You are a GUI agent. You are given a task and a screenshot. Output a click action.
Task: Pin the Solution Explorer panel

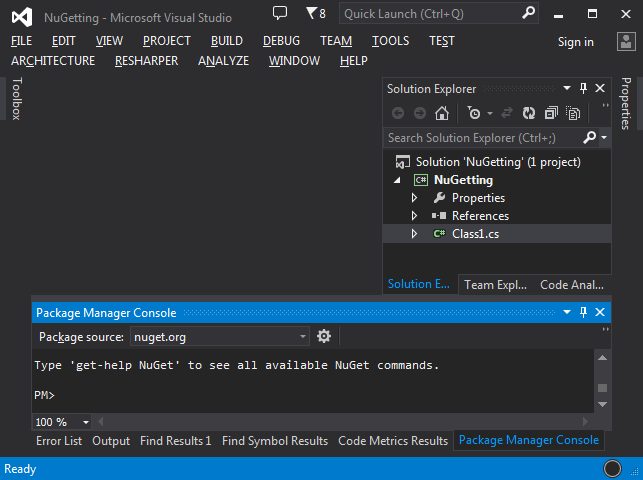(583, 88)
